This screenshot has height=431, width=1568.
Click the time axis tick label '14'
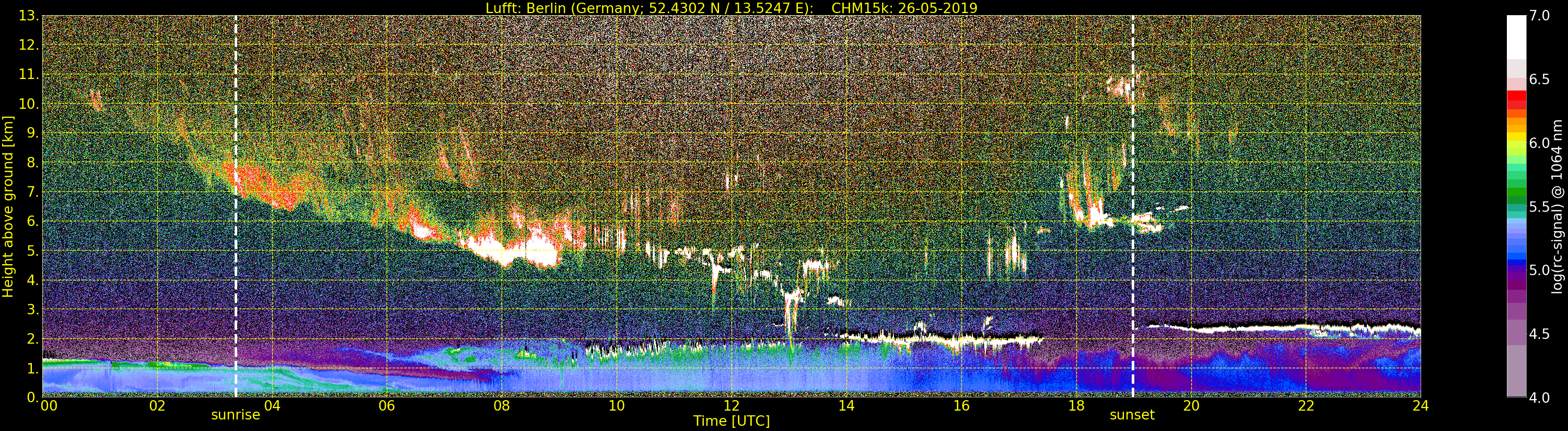(x=846, y=406)
